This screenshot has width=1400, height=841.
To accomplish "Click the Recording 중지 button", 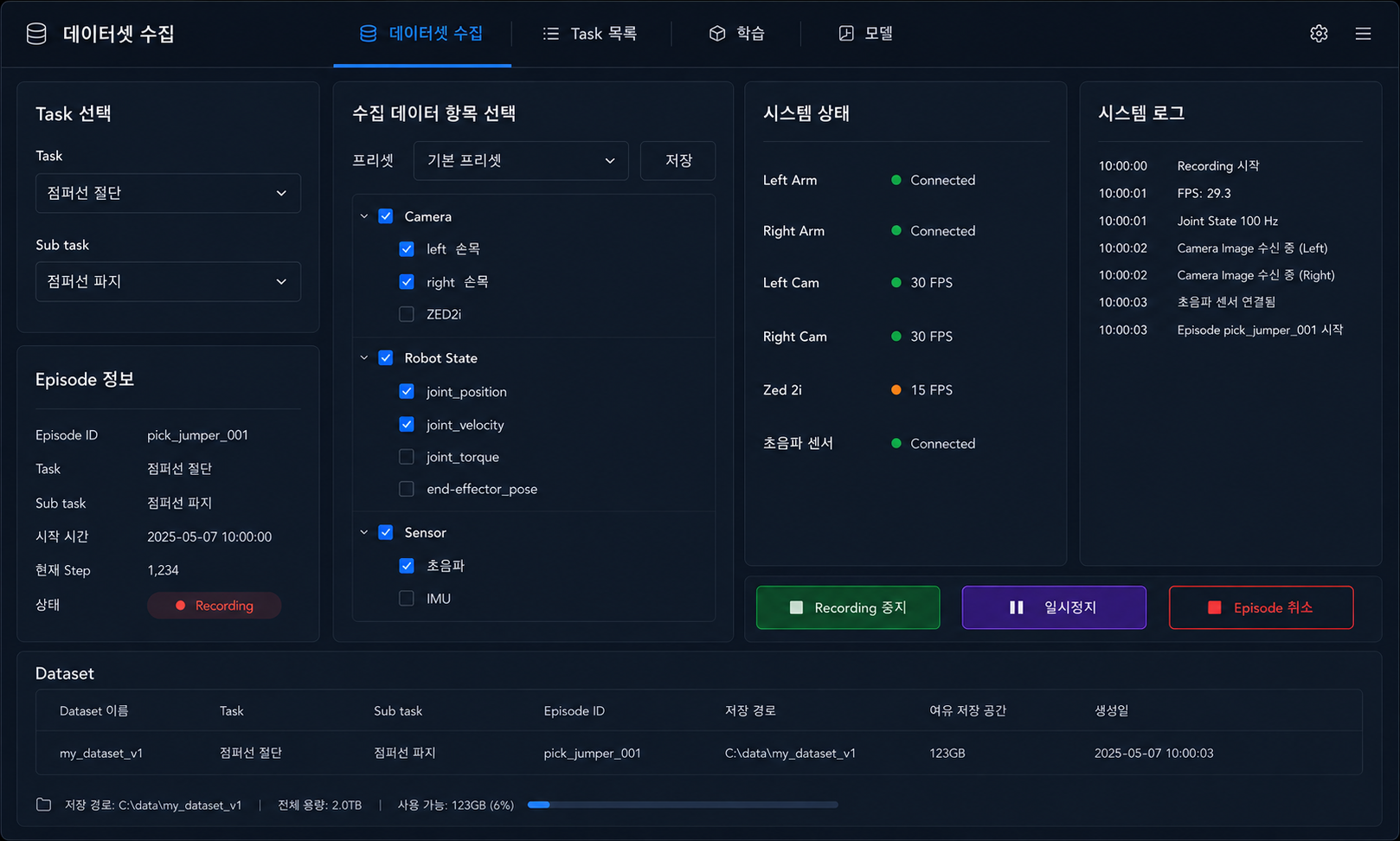I will pos(848,607).
